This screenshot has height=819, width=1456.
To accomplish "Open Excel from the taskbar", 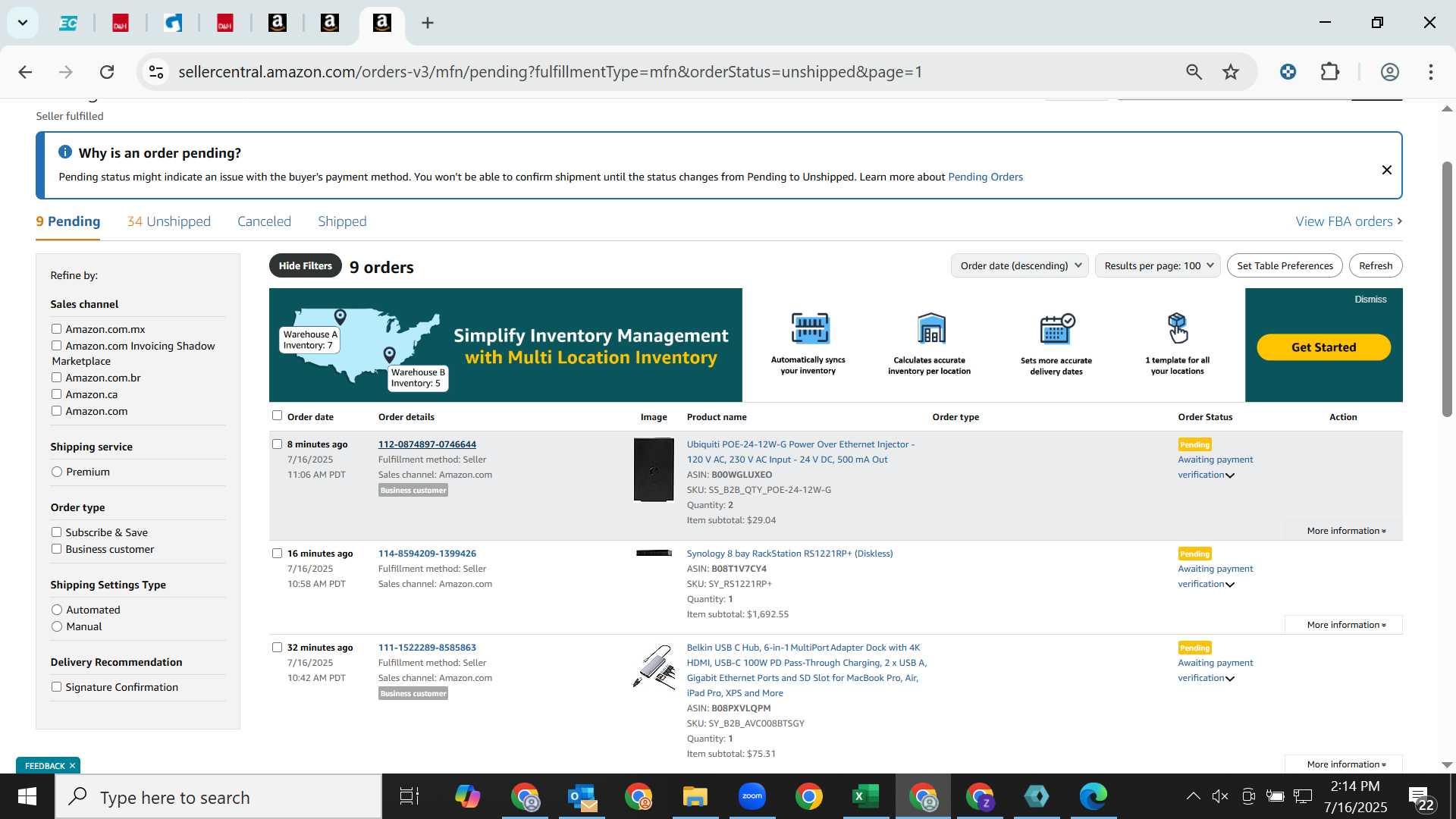I will pyautogui.click(x=865, y=797).
